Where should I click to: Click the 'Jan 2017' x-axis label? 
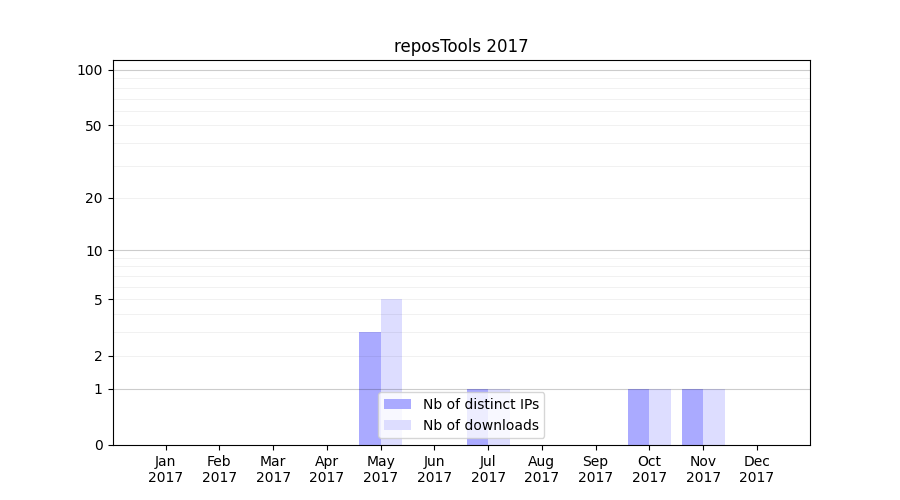[x=166, y=469]
